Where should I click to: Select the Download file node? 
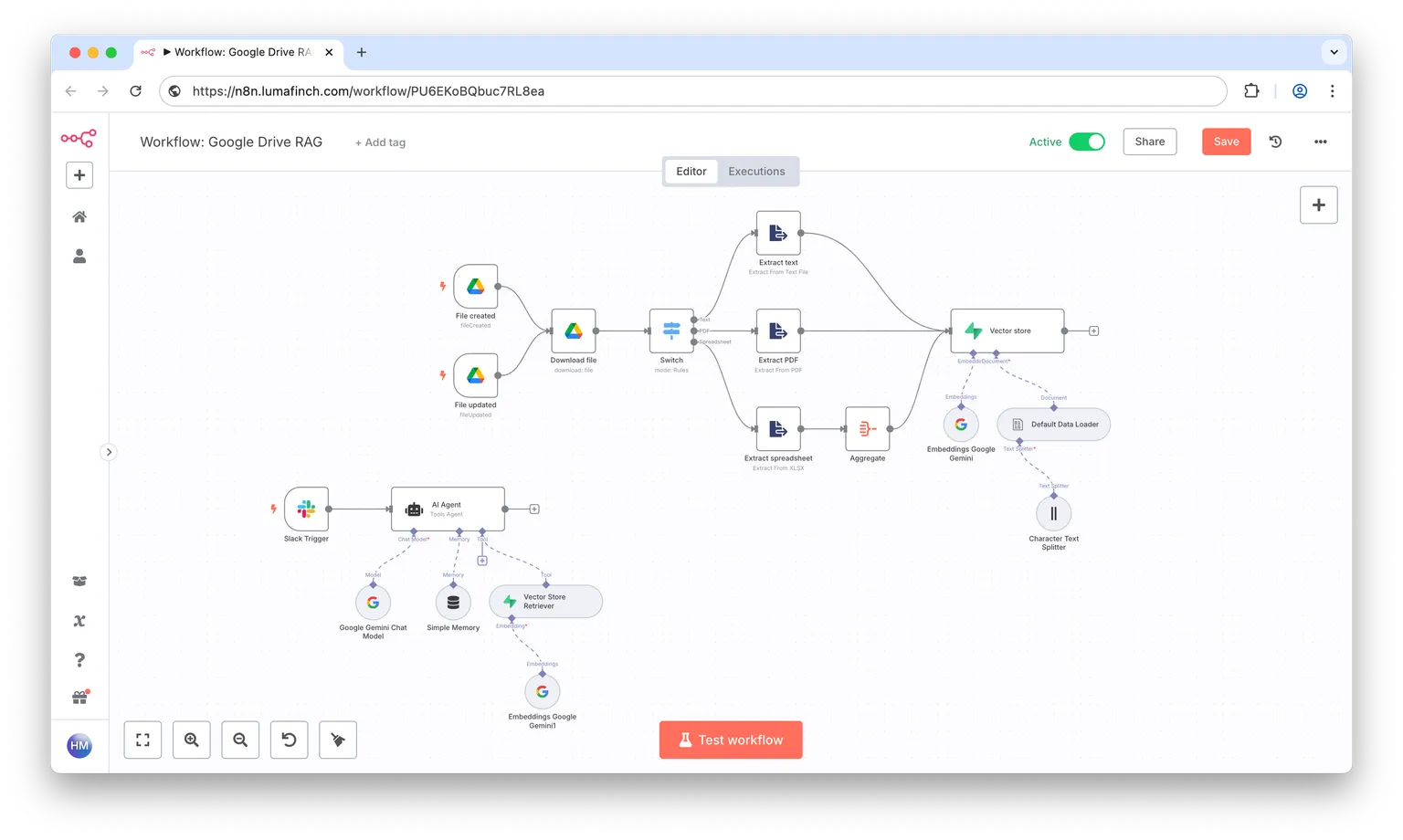click(x=574, y=331)
